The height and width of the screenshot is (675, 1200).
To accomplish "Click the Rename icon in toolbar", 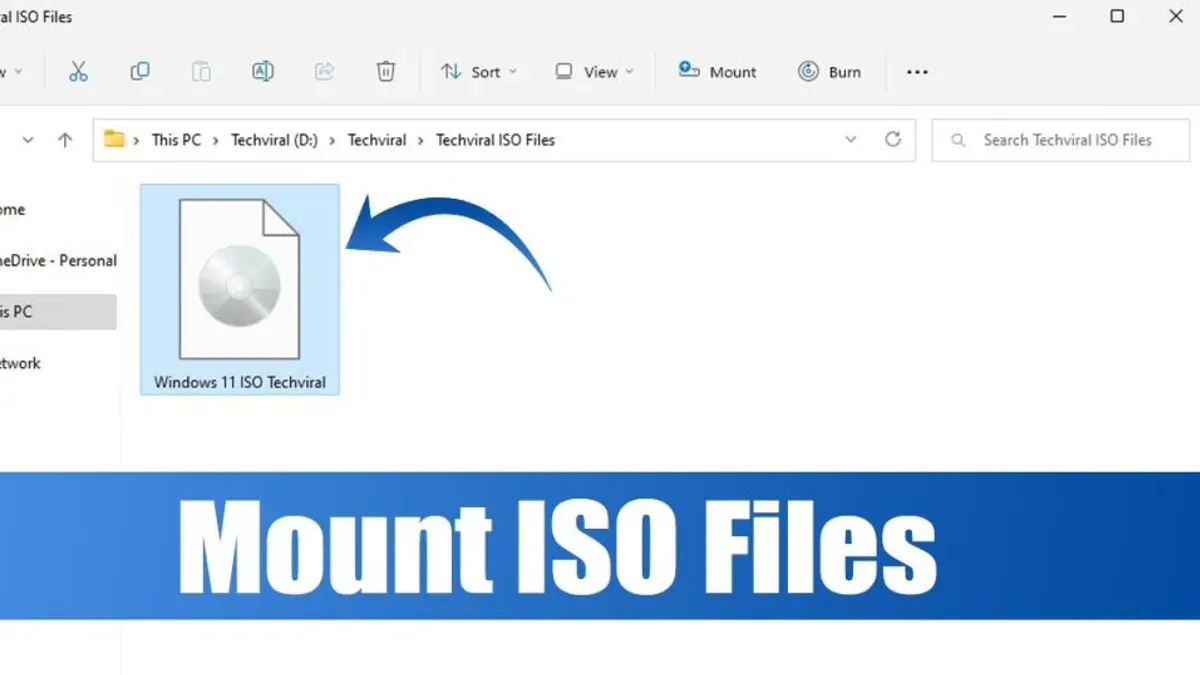I will (x=263, y=71).
